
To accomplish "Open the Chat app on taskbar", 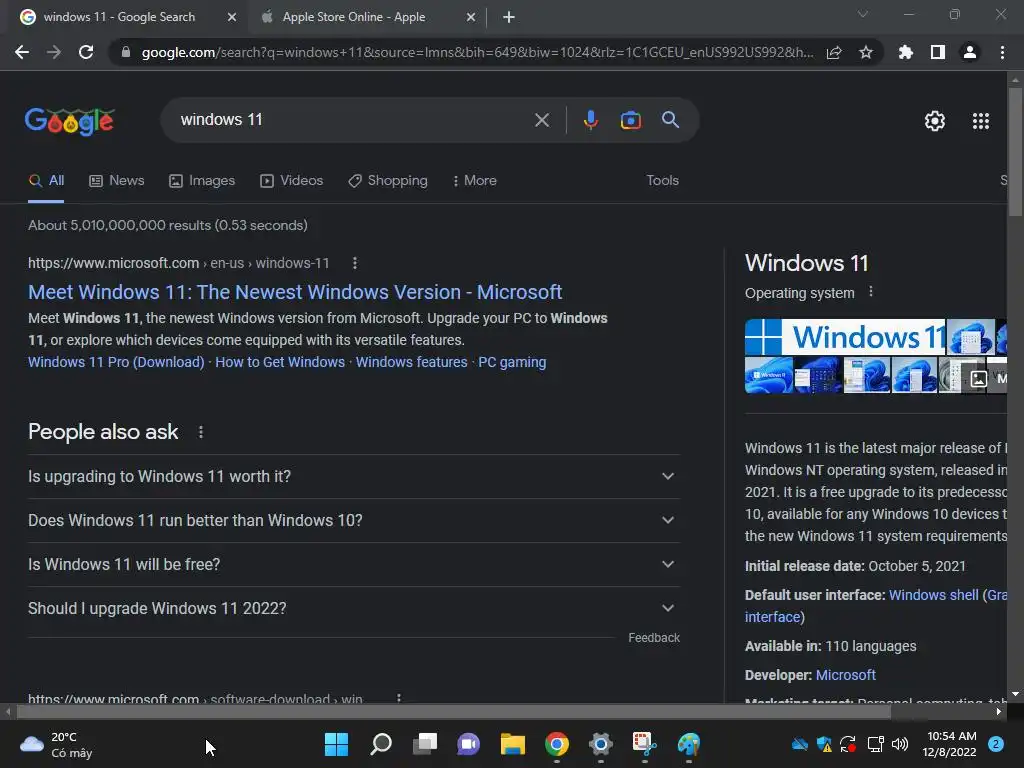I will (x=468, y=744).
